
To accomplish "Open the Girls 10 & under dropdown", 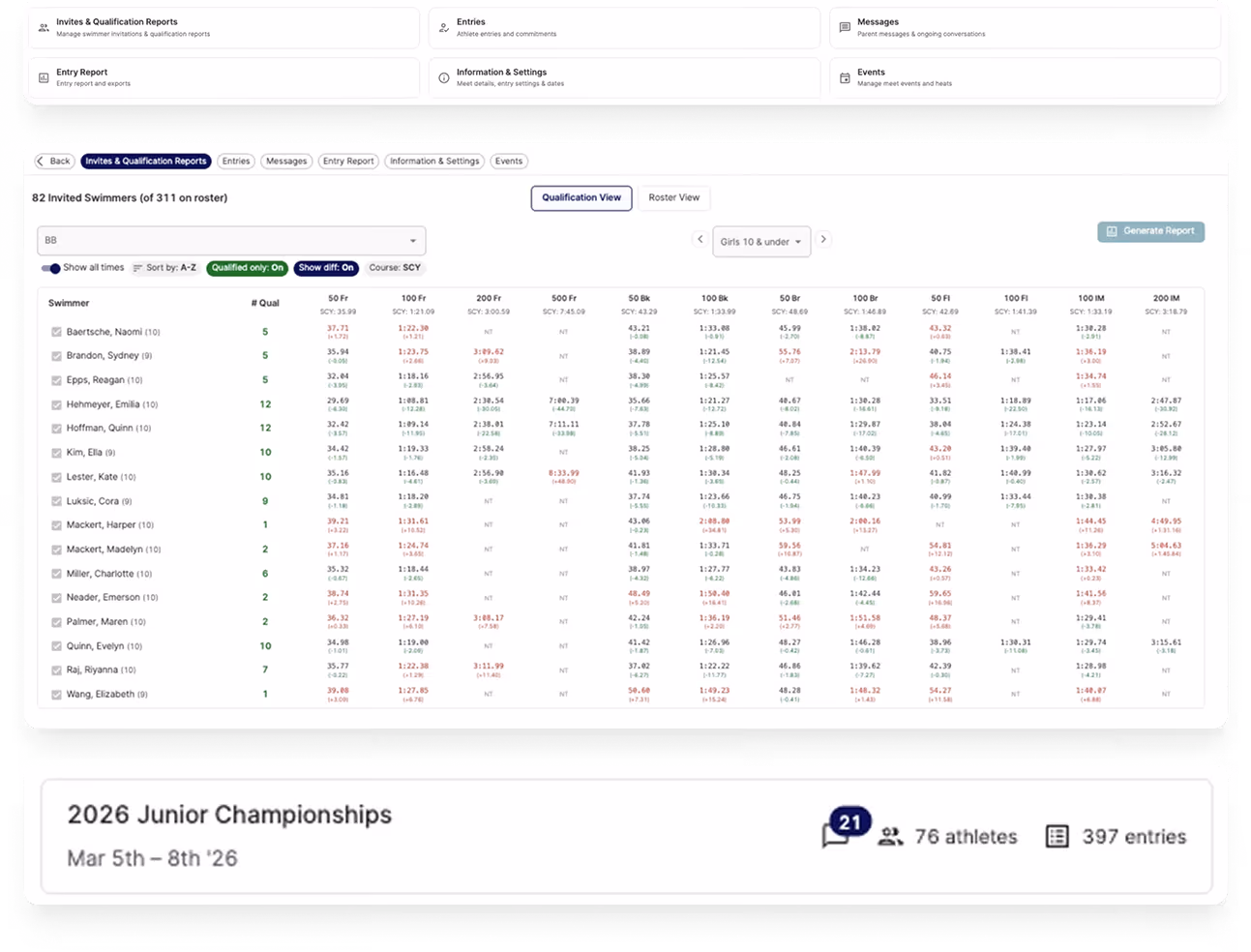I will click(x=761, y=241).
